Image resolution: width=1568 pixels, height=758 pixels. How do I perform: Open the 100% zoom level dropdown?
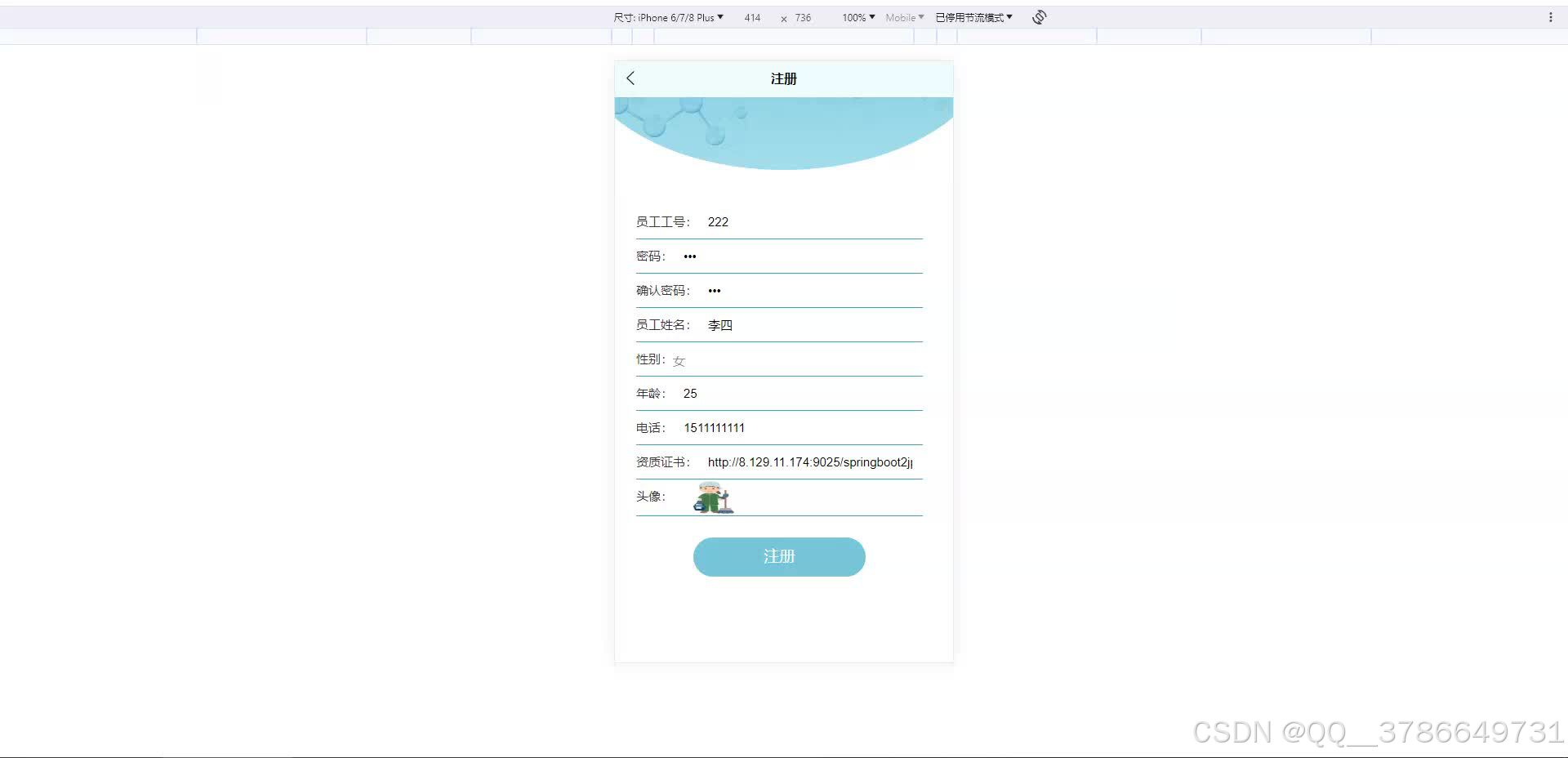coord(856,16)
